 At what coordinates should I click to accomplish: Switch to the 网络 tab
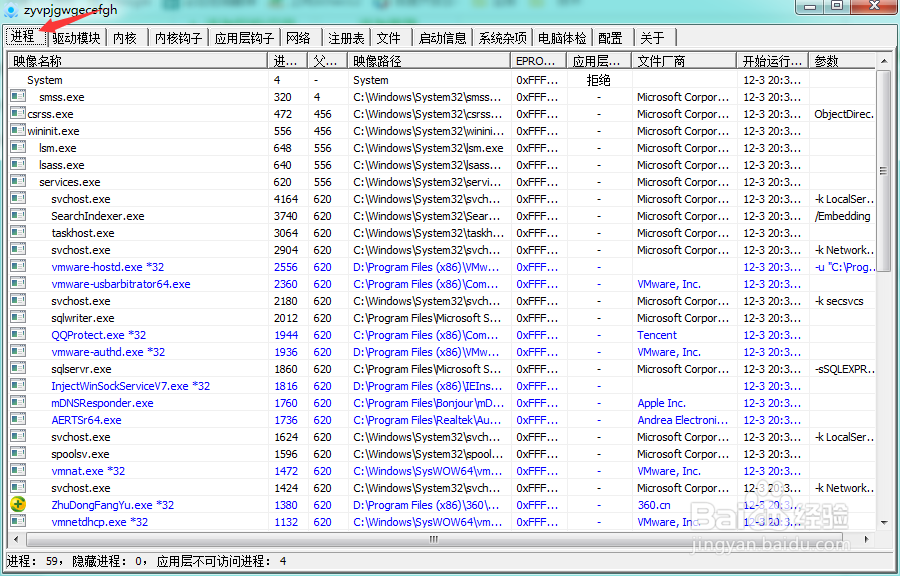coord(298,38)
